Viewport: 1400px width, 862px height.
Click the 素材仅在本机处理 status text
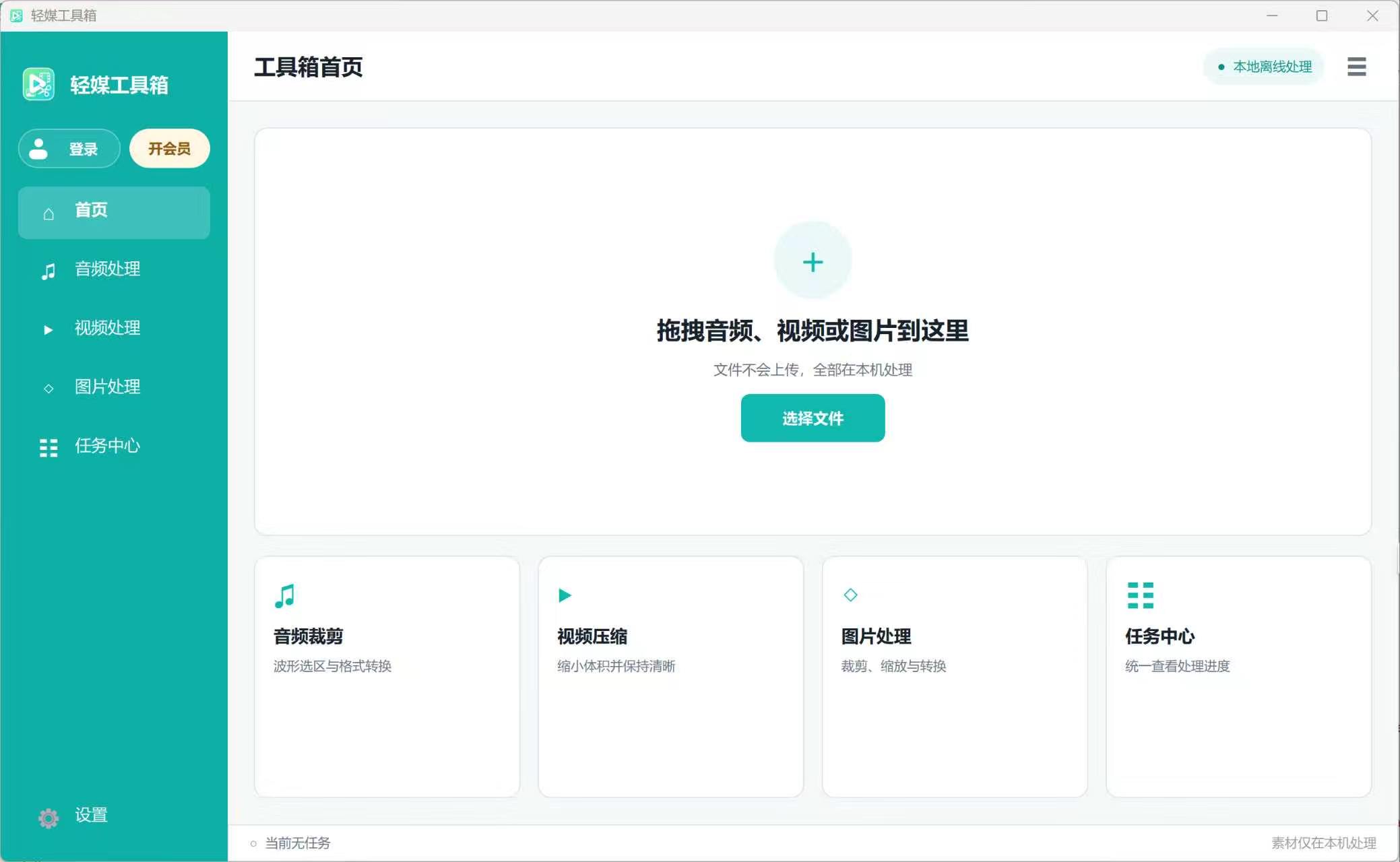pyautogui.click(x=1323, y=843)
